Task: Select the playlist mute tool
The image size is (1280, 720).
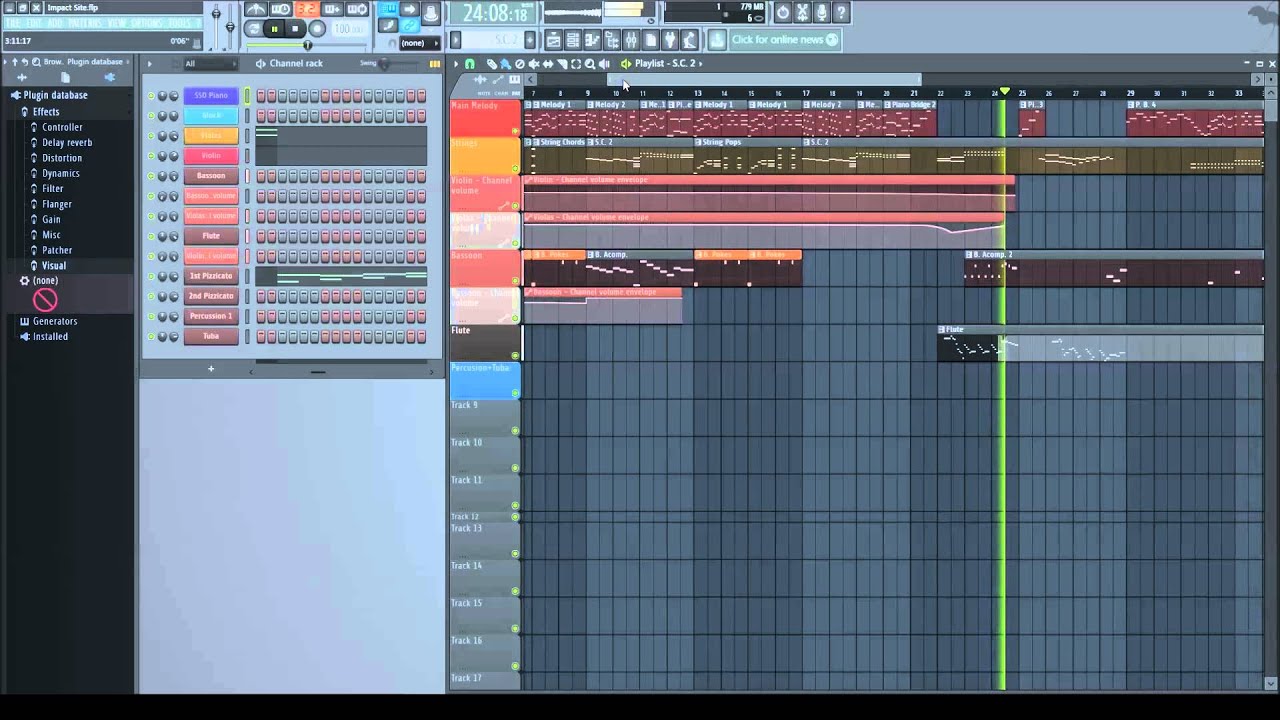Action: (x=533, y=64)
